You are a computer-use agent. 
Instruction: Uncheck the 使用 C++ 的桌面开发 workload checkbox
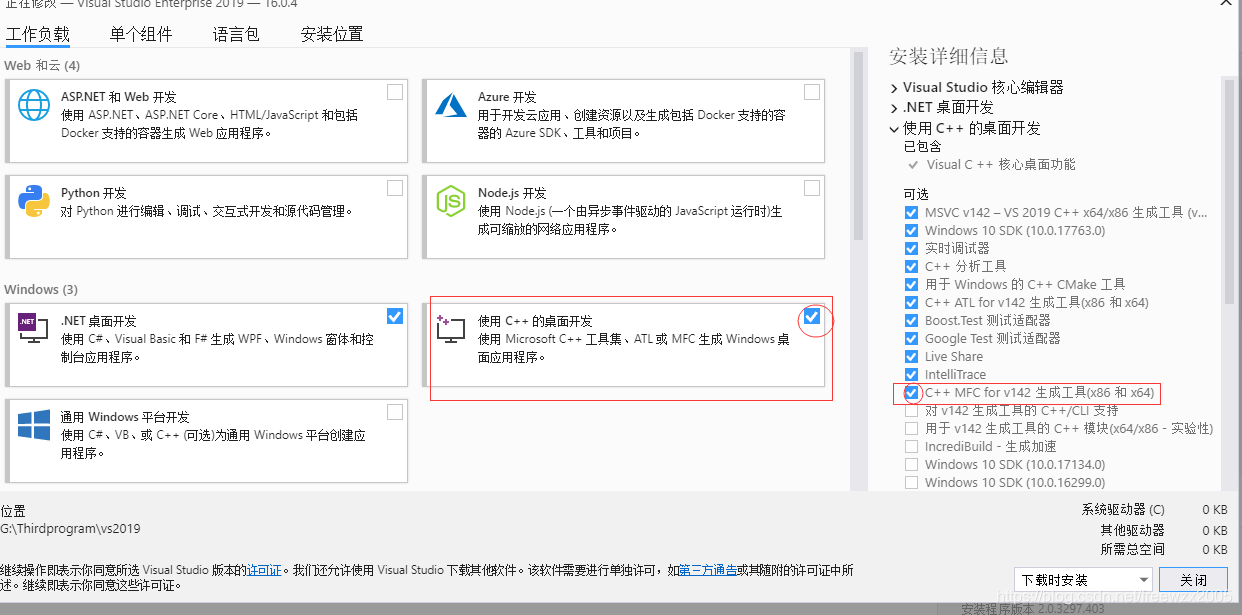812,316
